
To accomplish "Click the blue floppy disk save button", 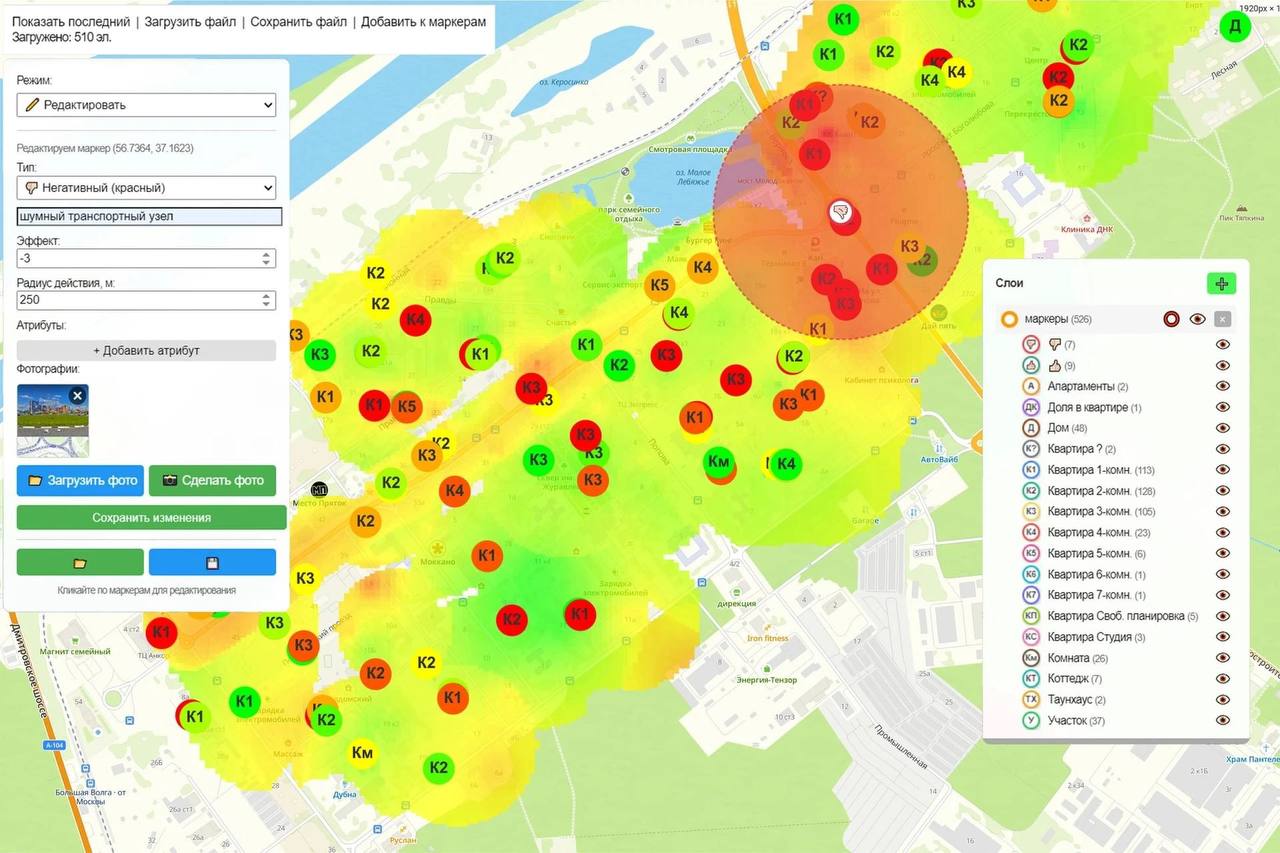I will point(212,562).
